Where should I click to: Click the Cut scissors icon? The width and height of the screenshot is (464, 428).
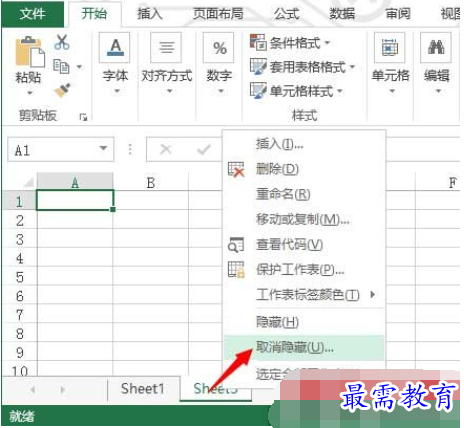[x=62, y=42]
